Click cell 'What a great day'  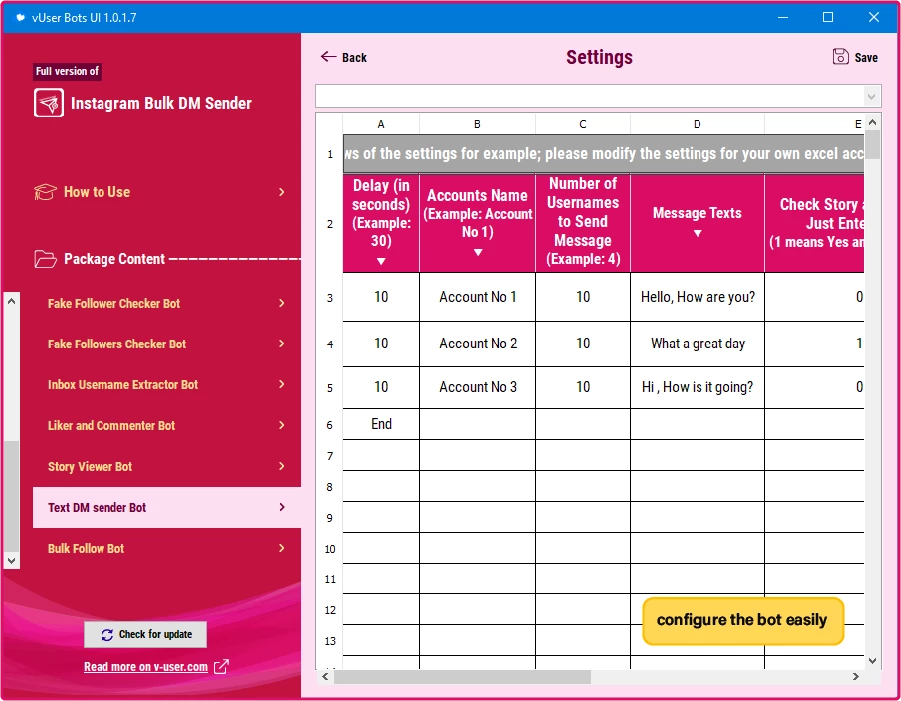pyautogui.click(x=698, y=344)
